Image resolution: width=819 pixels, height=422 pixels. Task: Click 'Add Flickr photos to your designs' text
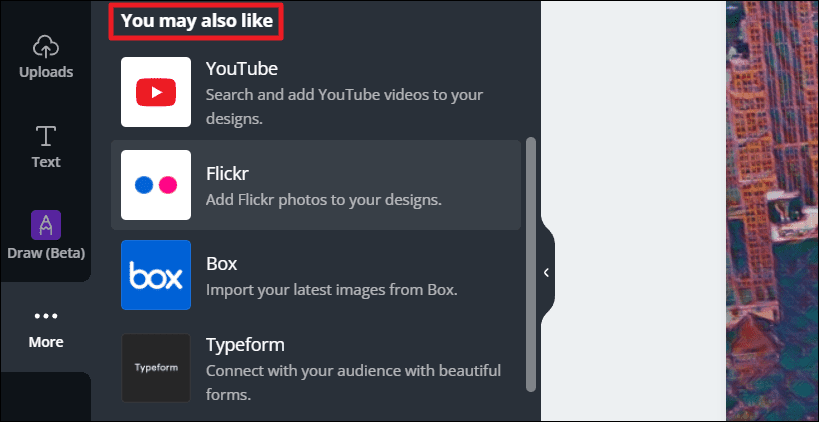pyautogui.click(x=324, y=200)
